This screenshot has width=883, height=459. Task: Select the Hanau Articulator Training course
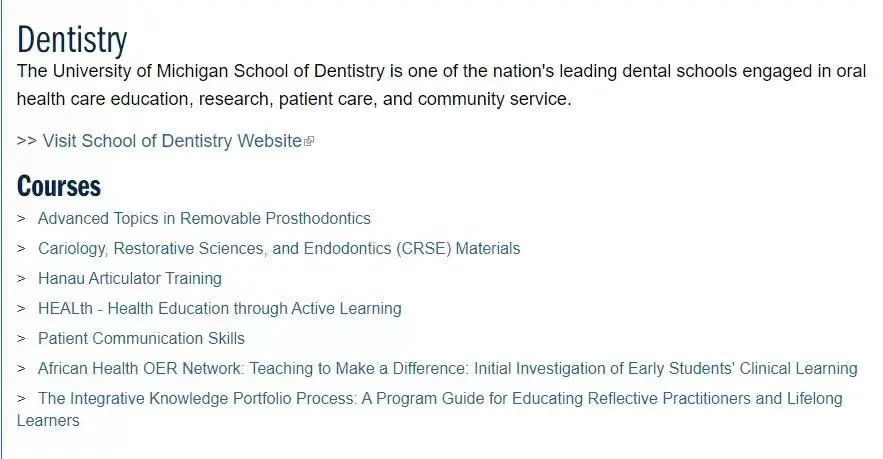point(130,278)
